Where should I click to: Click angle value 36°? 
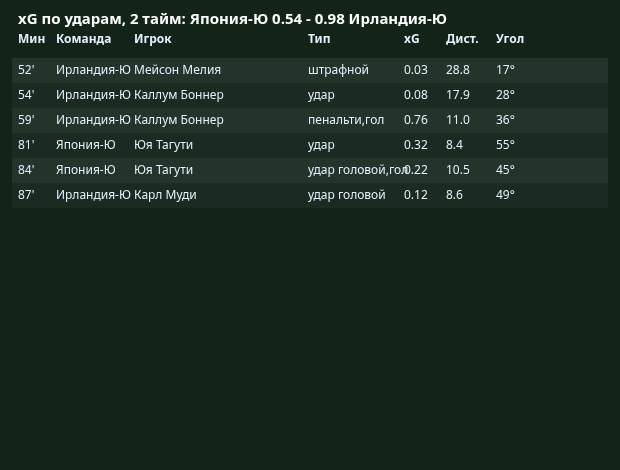505,120
